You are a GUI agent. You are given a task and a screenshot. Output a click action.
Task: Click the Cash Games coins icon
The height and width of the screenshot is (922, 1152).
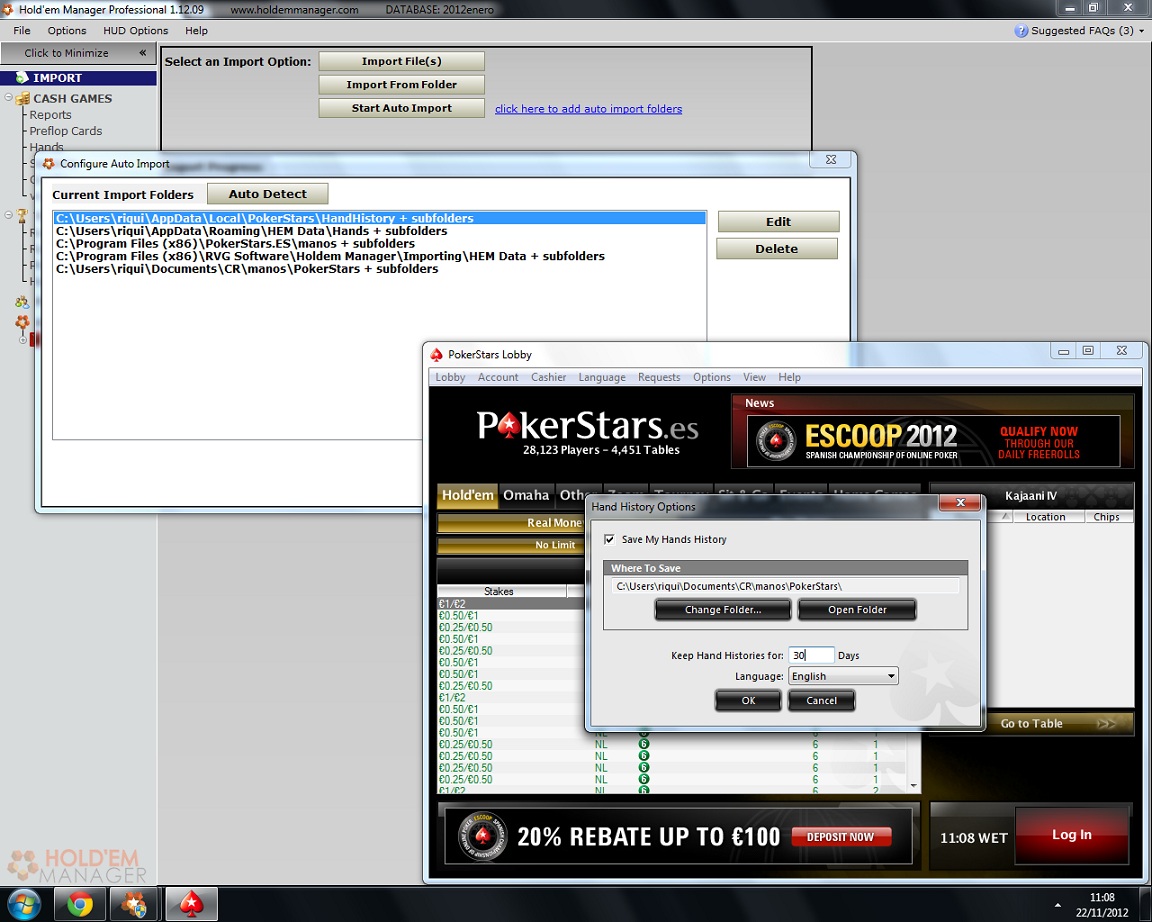click(x=22, y=98)
